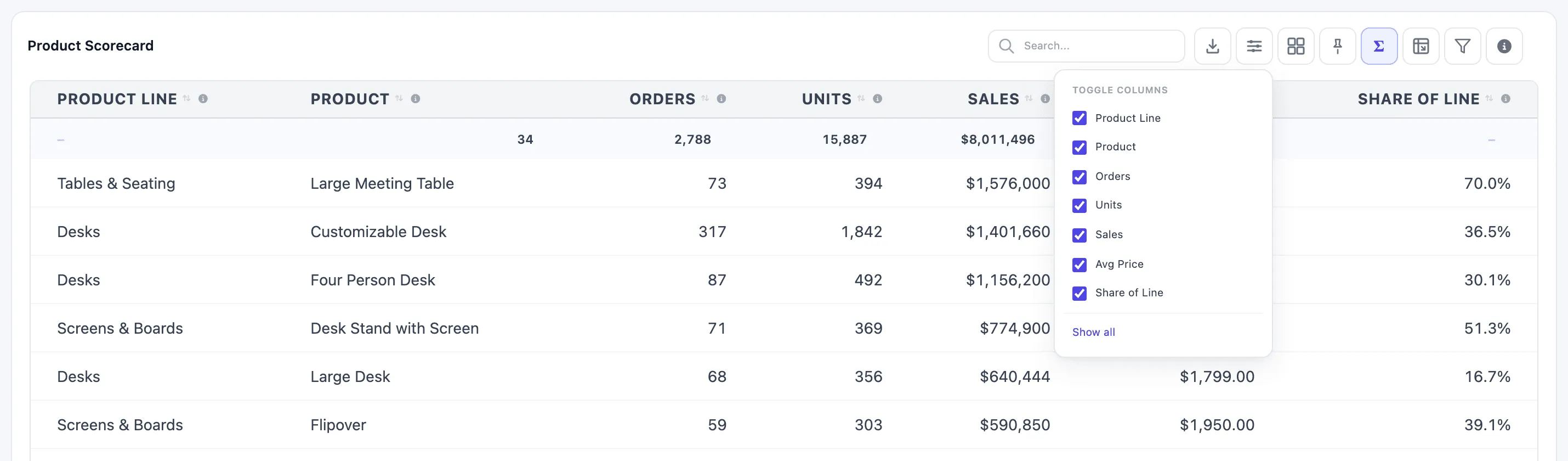
Task: Sort by Orders arrows icon
Action: 705,99
